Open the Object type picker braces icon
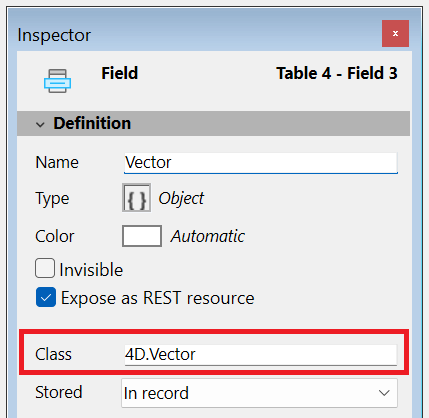The height and width of the screenshot is (418, 429). [x=136, y=198]
